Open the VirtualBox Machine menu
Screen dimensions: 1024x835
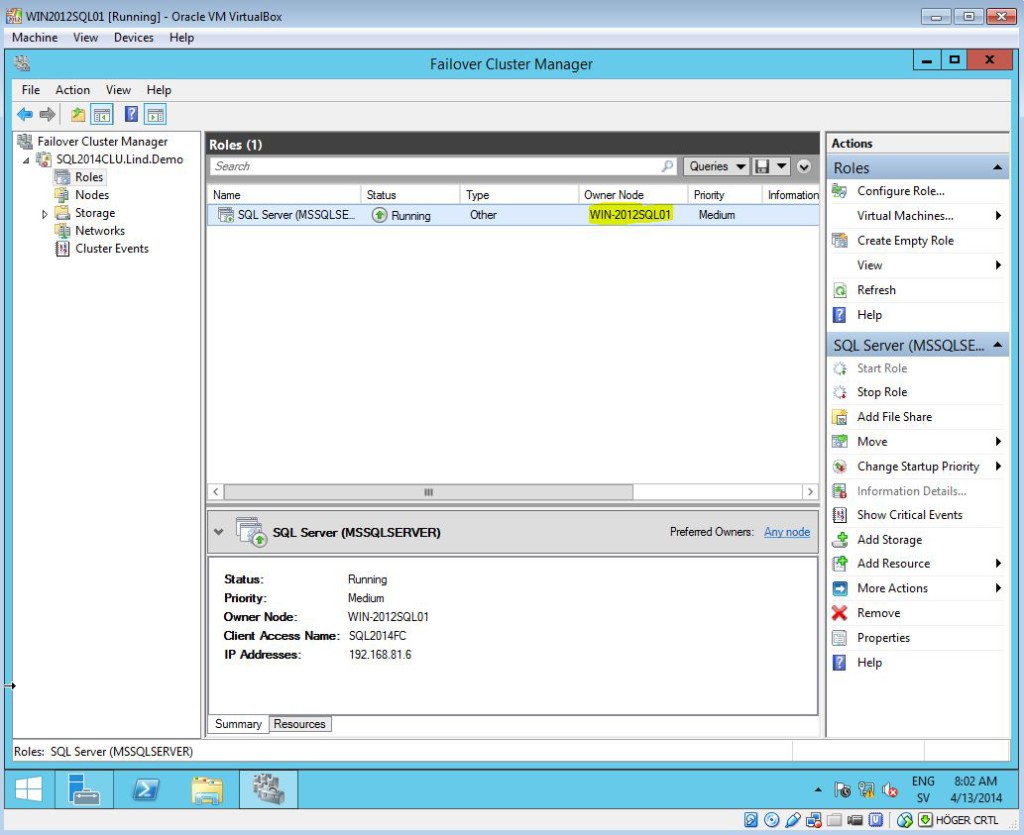click(x=35, y=38)
